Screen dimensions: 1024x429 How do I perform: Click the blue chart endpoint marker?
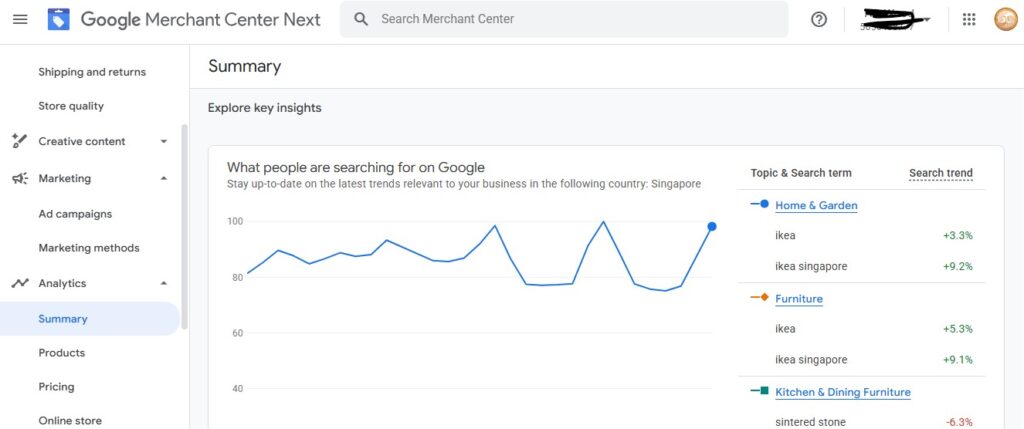point(712,226)
